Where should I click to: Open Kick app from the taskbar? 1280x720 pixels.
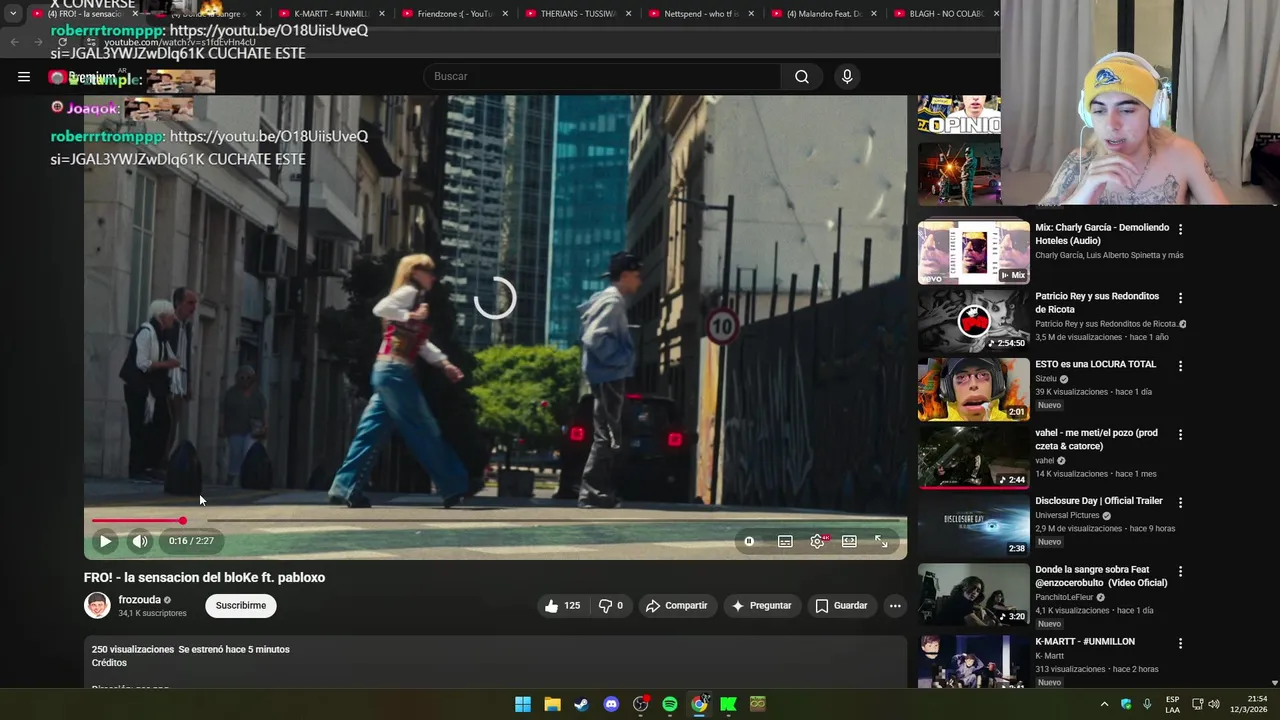(x=728, y=704)
